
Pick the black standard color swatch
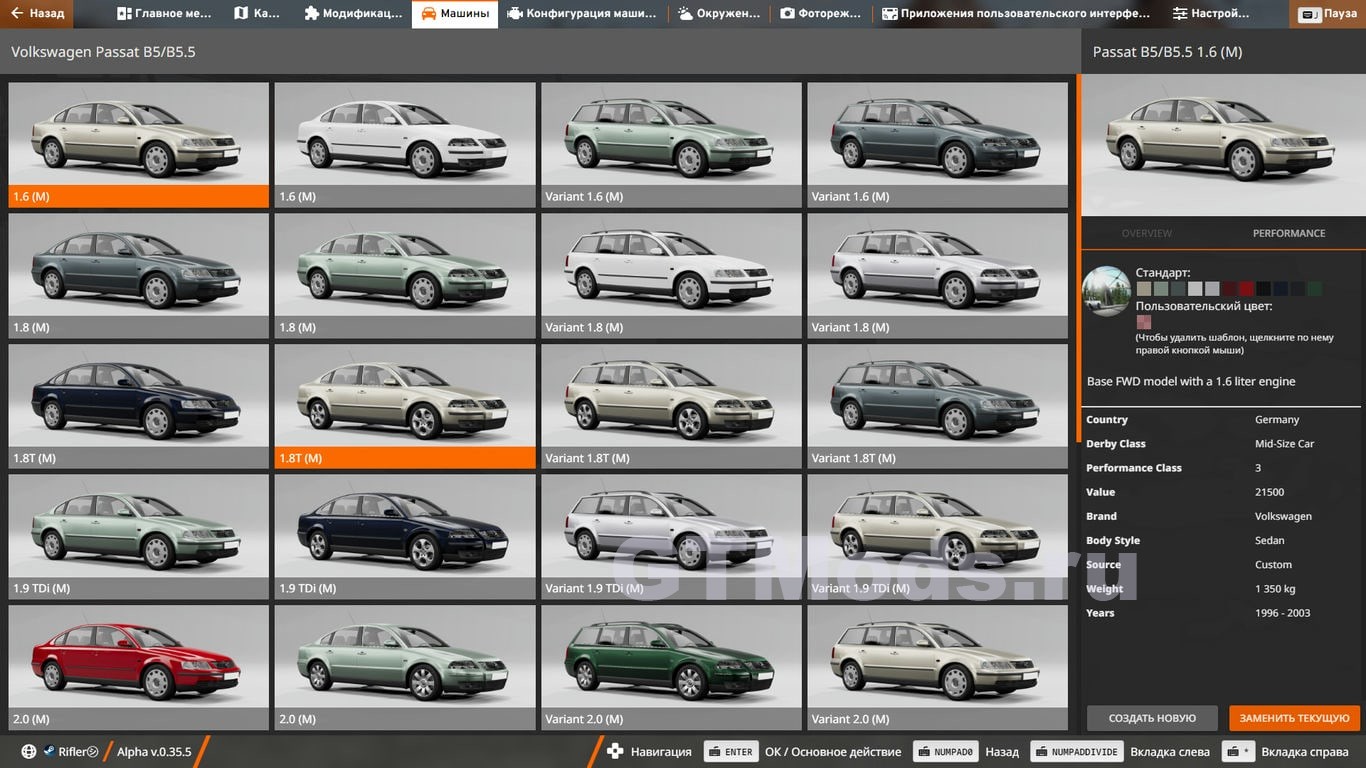tap(1264, 289)
